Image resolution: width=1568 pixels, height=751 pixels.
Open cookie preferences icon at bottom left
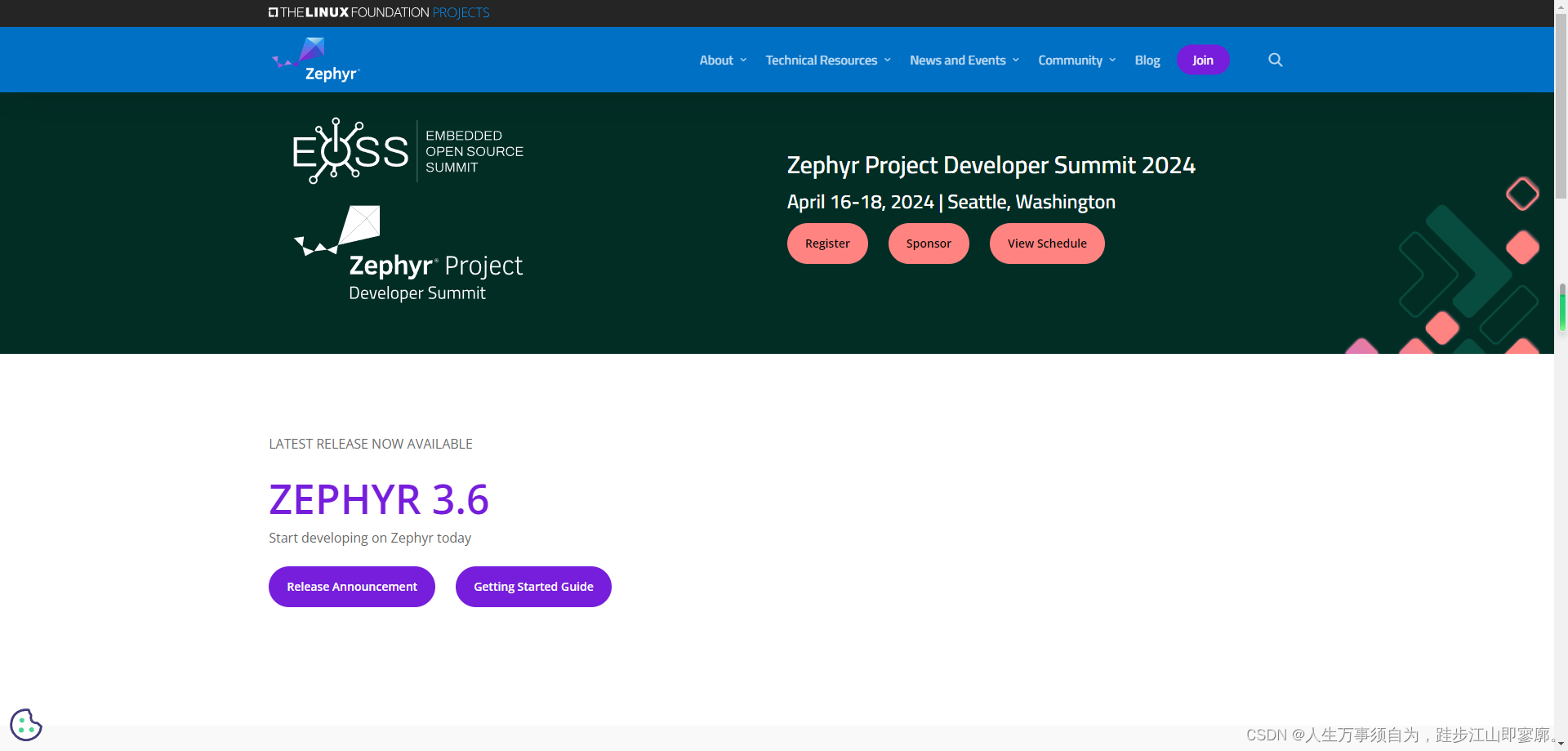coord(26,724)
